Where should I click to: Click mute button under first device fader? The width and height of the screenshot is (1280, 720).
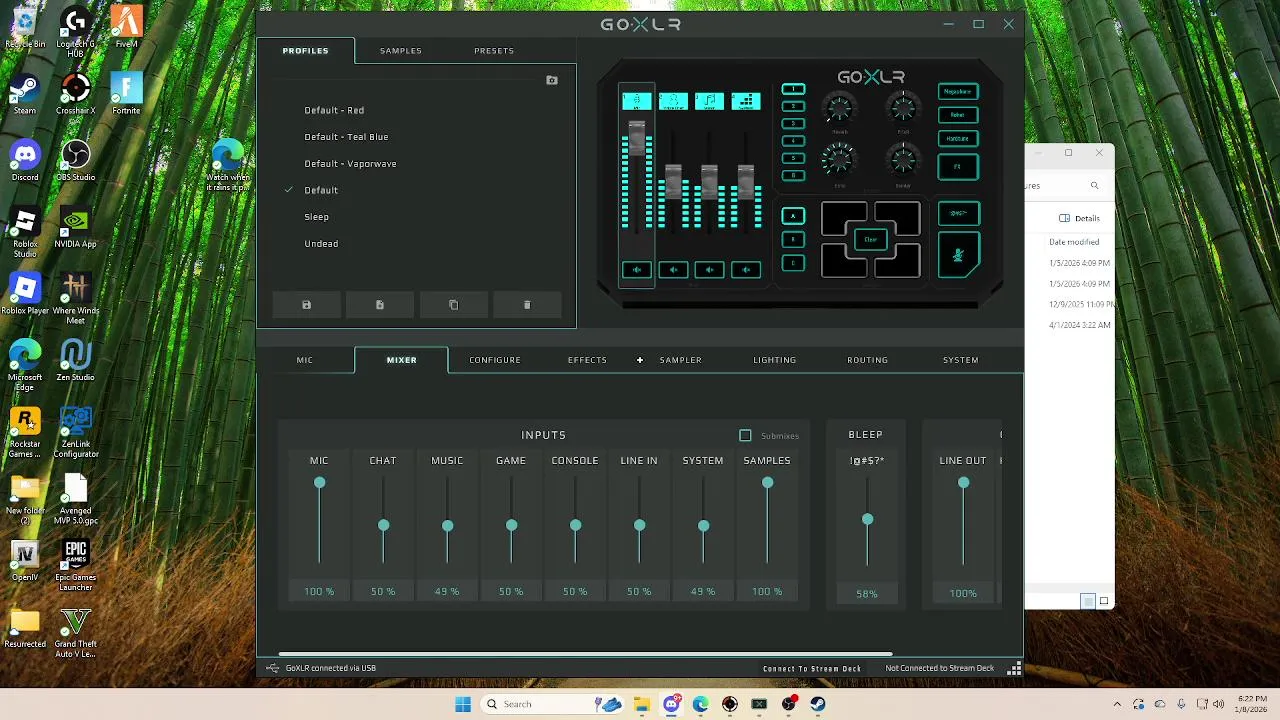[636, 269]
